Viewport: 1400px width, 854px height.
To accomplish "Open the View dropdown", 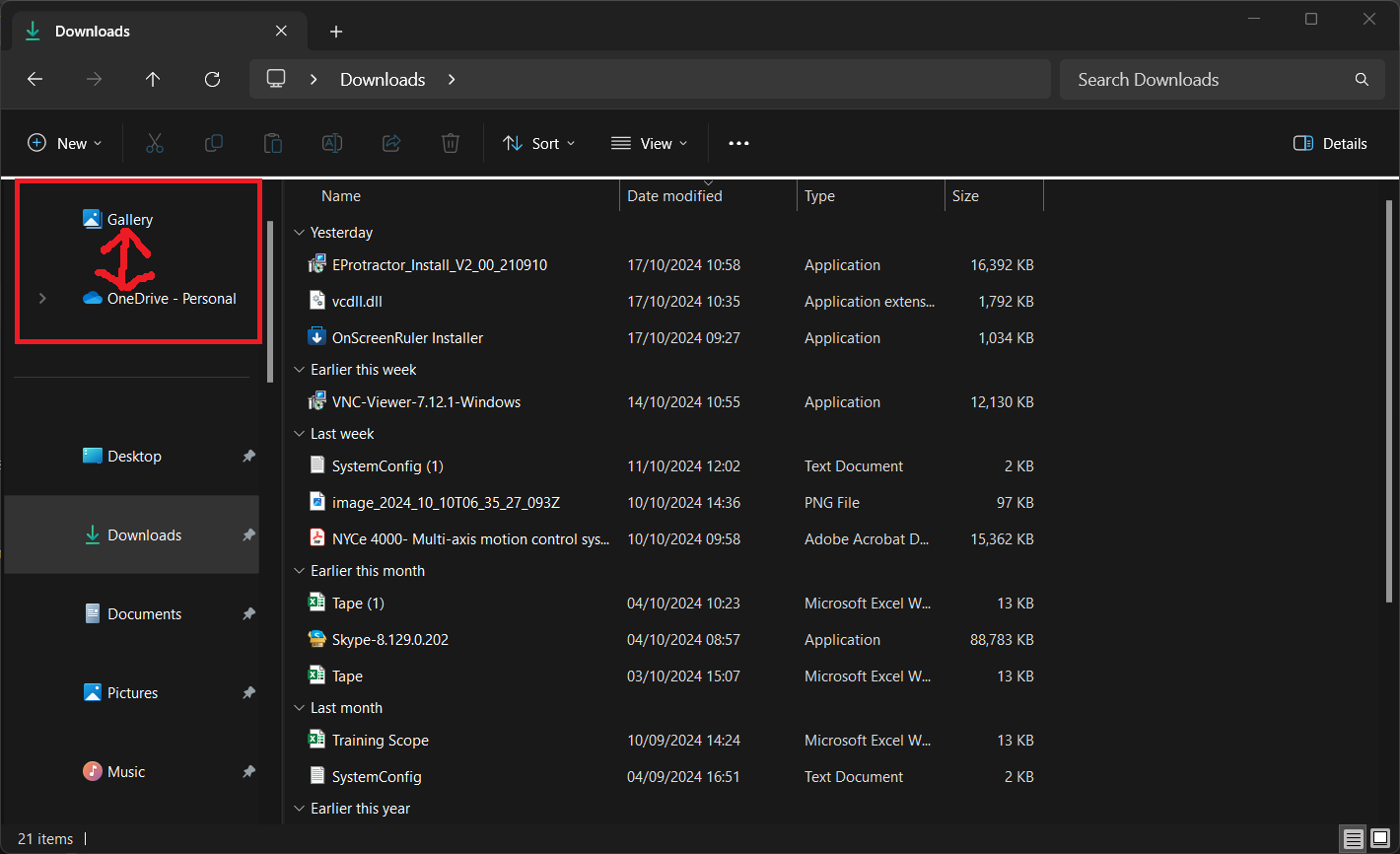I will [648, 143].
